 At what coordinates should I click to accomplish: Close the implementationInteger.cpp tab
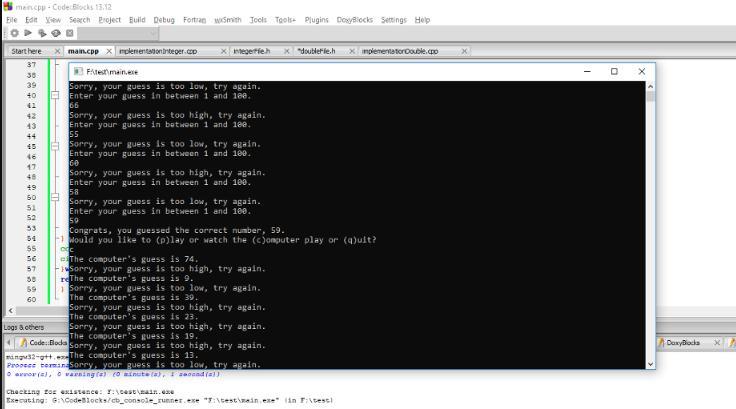pos(223,51)
